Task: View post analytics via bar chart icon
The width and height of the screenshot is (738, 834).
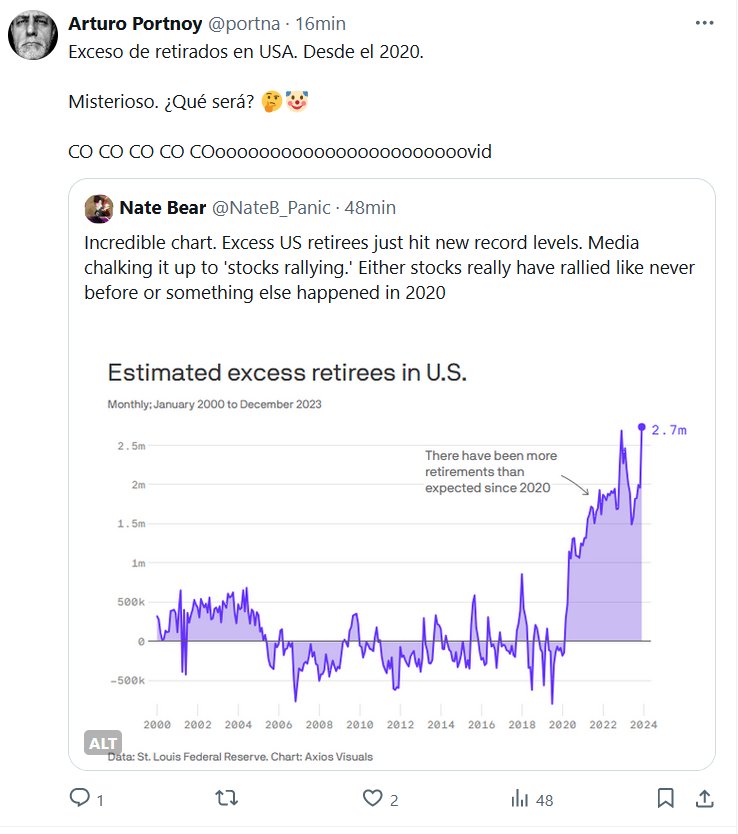Action: pyautogui.click(x=520, y=798)
